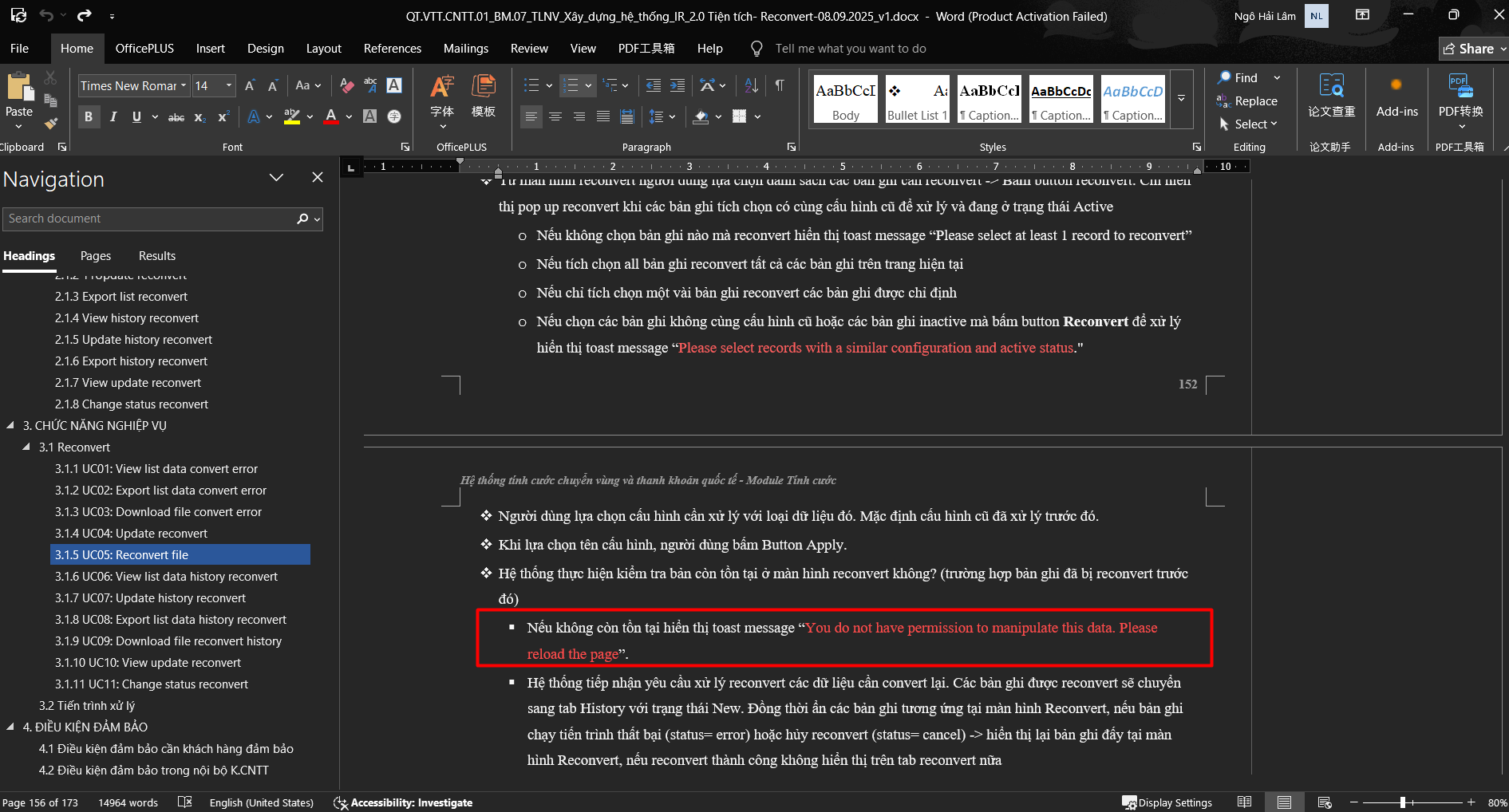This screenshot has width=1509, height=812.
Task: Click the Sort icon in Paragraph group
Action: point(751,85)
